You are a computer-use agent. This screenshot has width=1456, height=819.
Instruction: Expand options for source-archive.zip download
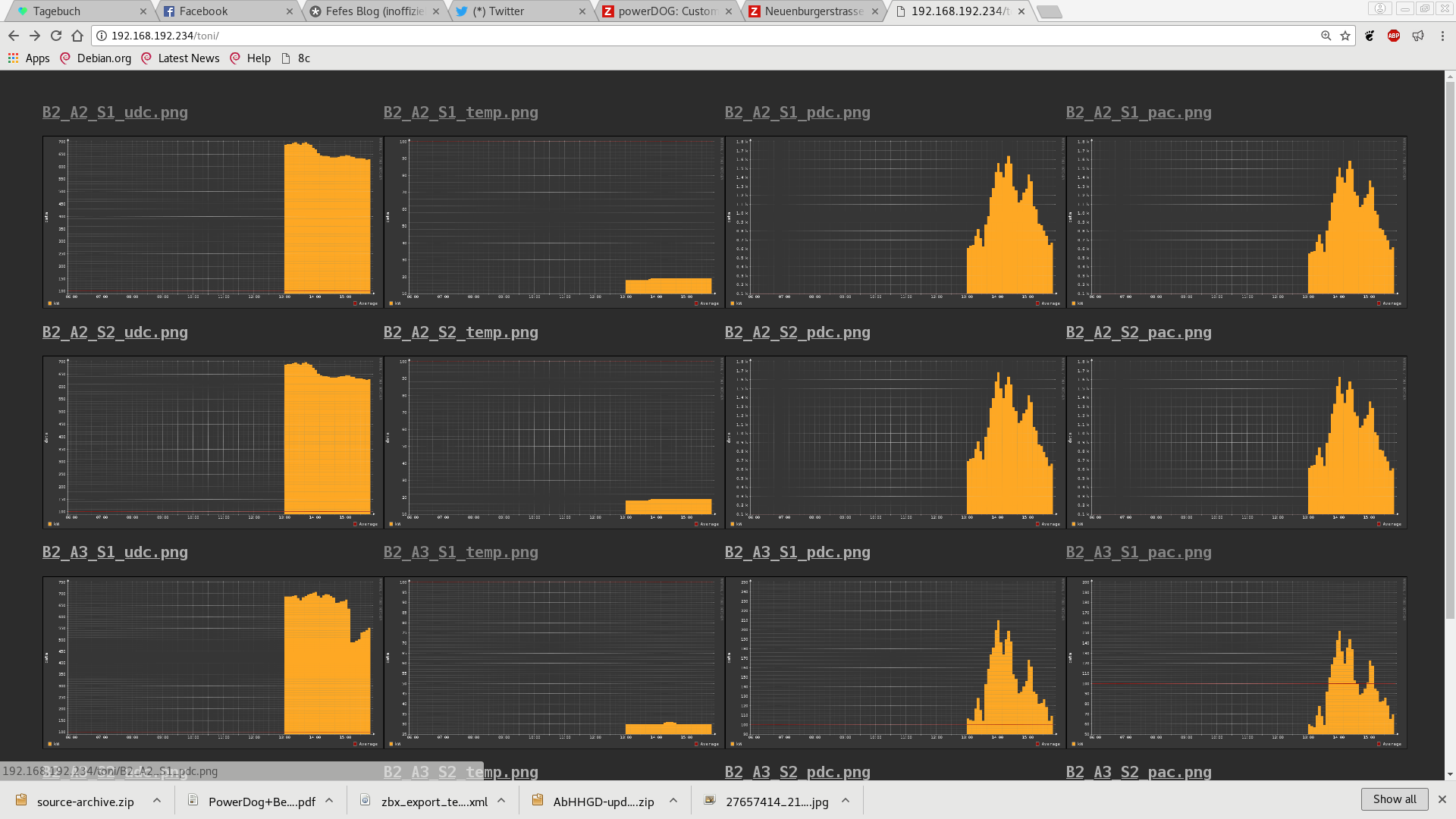(x=157, y=801)
